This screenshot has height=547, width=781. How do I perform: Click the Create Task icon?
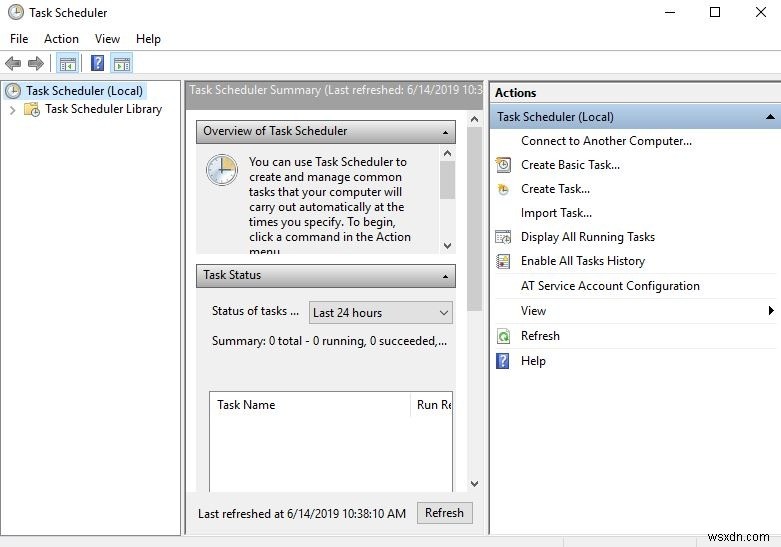[x=503, y=189]
